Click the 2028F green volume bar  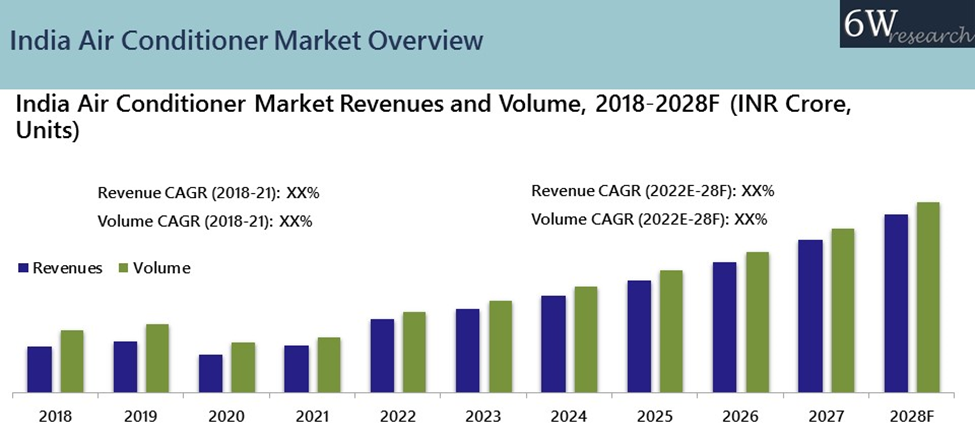928,296
